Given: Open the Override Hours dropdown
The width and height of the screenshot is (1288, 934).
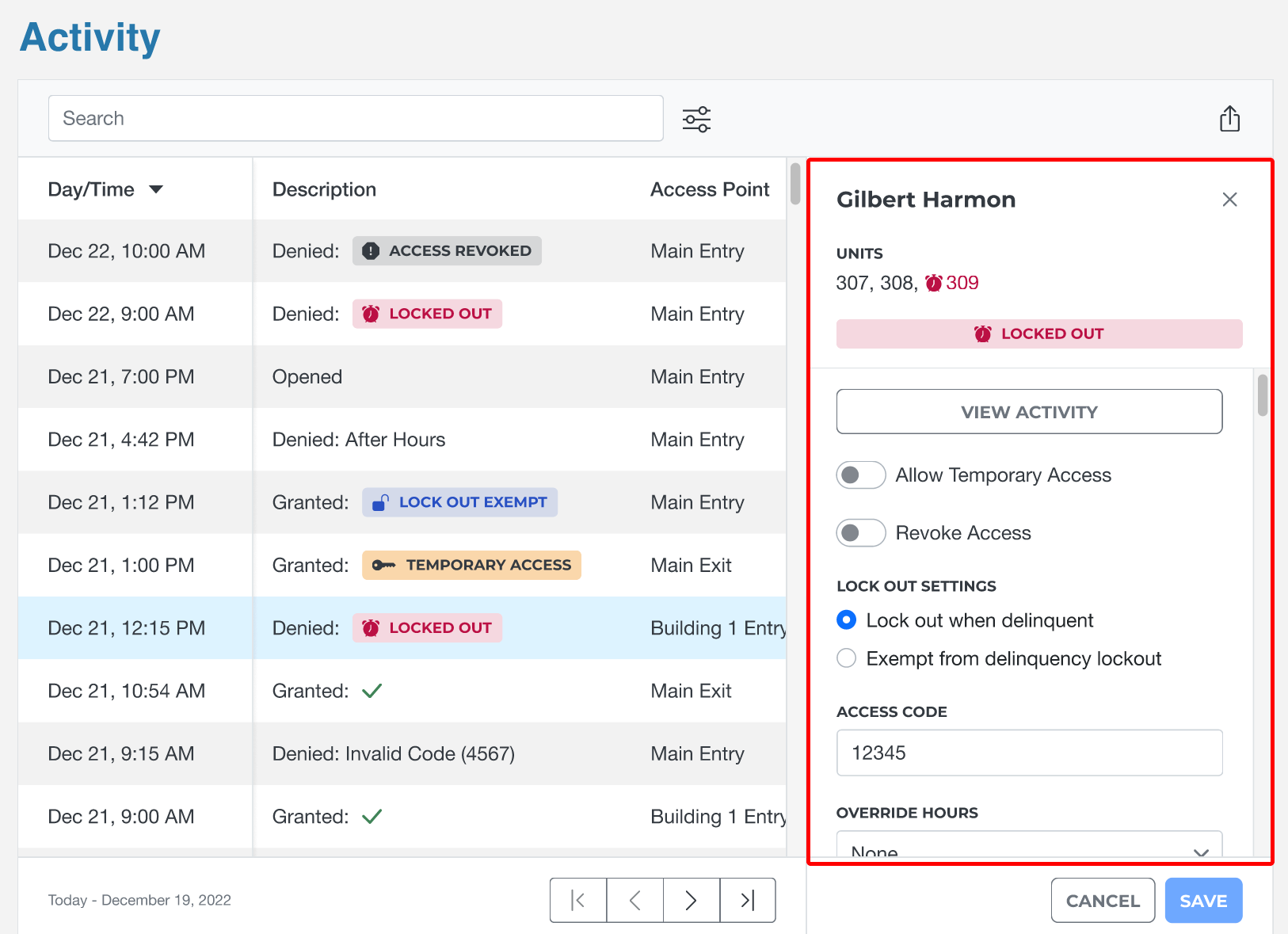Looking at the screenshot, I should coord(1029,844).
